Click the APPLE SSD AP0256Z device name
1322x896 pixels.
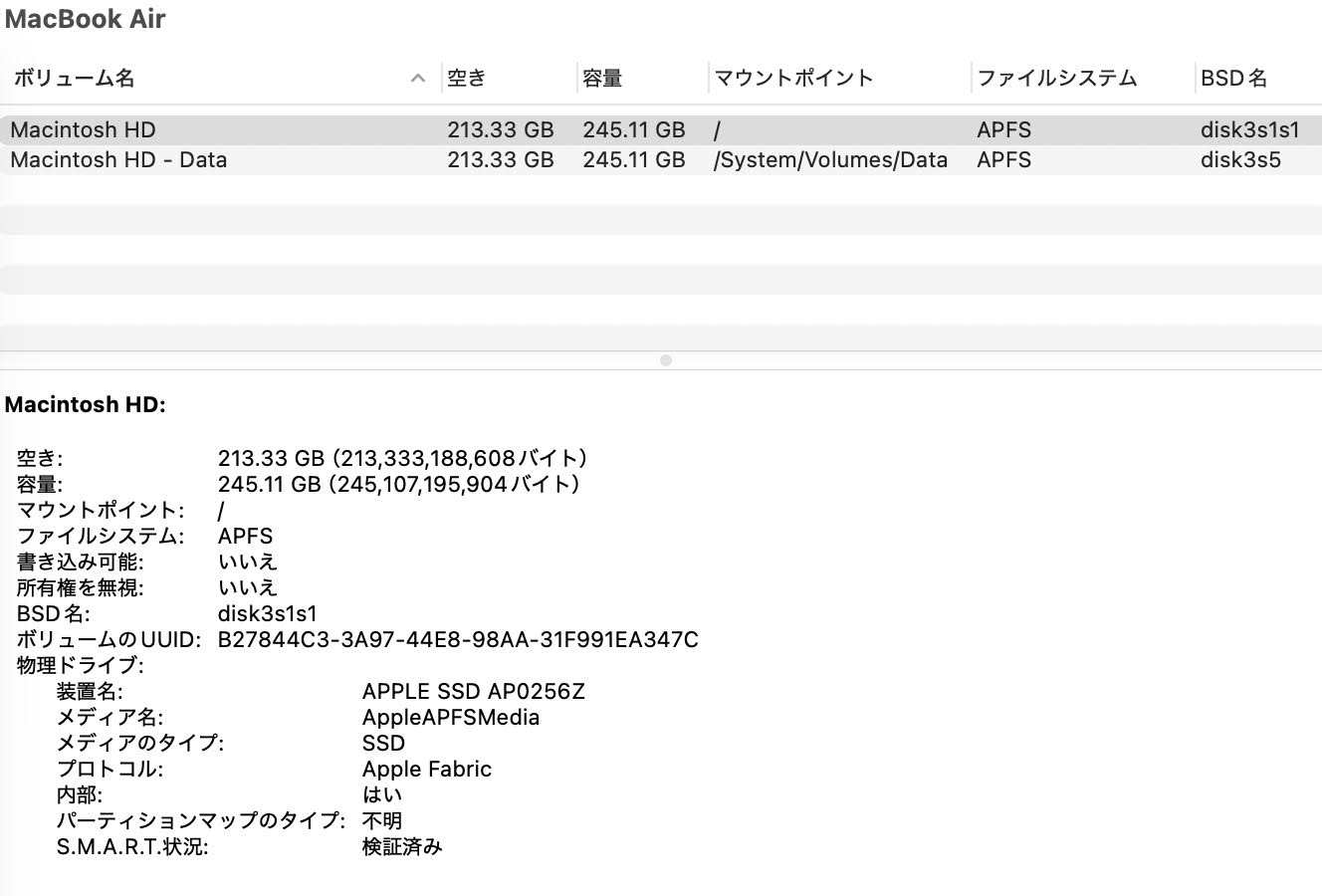pos(473,691)
